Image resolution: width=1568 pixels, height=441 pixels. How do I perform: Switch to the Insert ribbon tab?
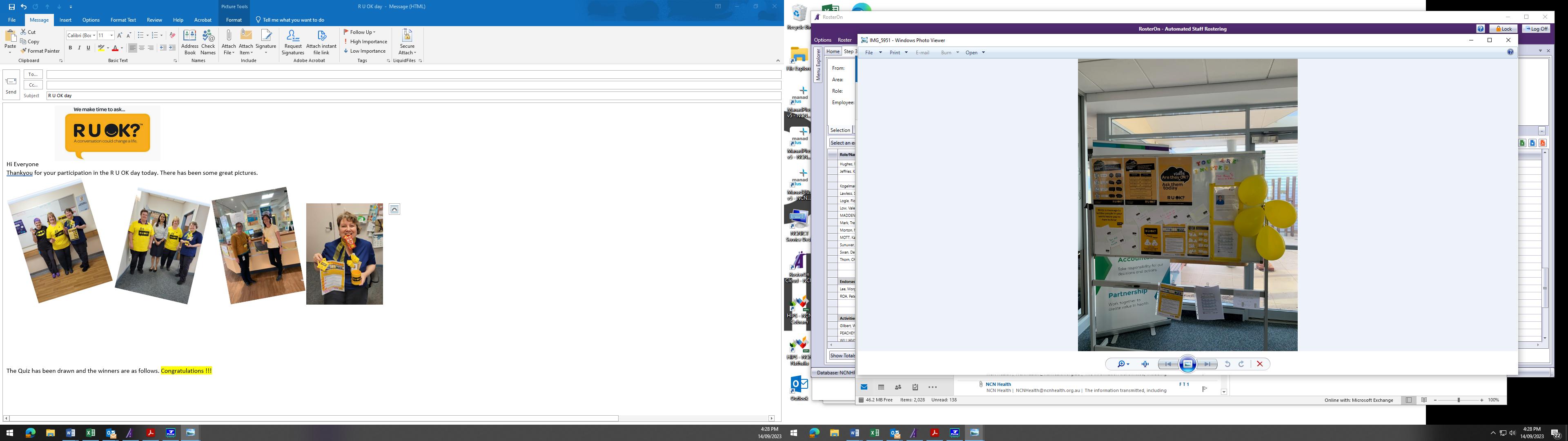[x=65, y=20]
